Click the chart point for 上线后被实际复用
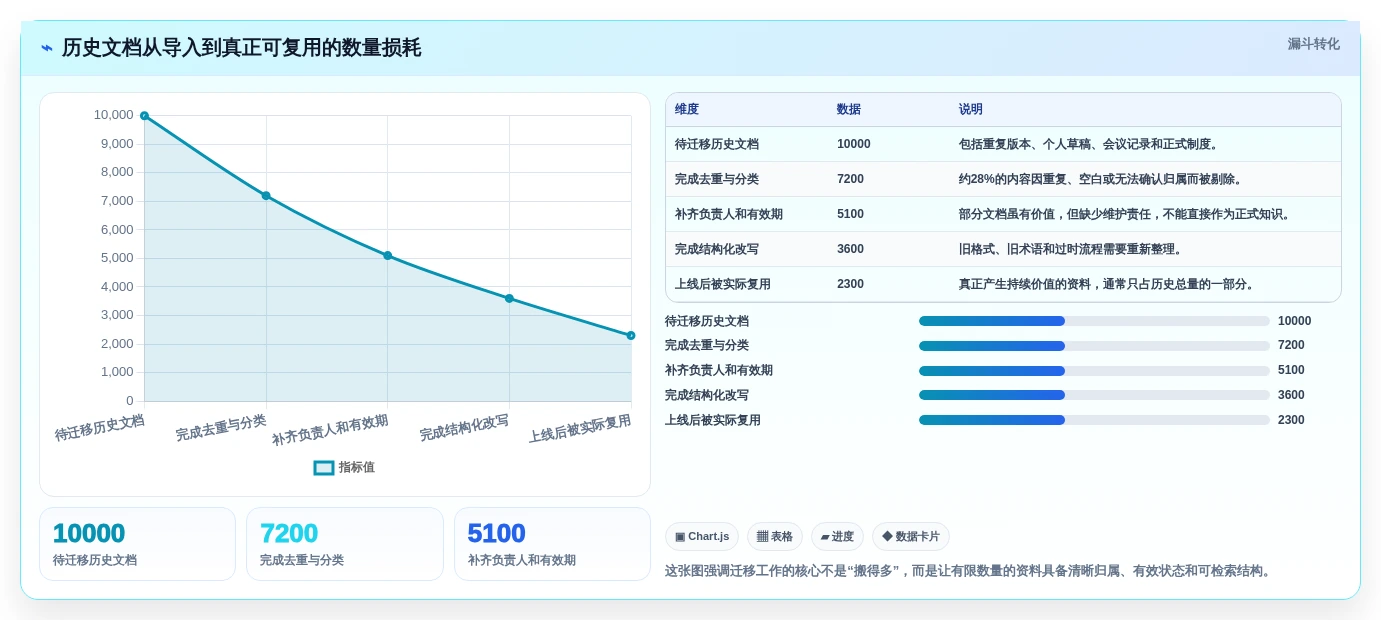Screen dimensions: 1381x620 (631, 335)
